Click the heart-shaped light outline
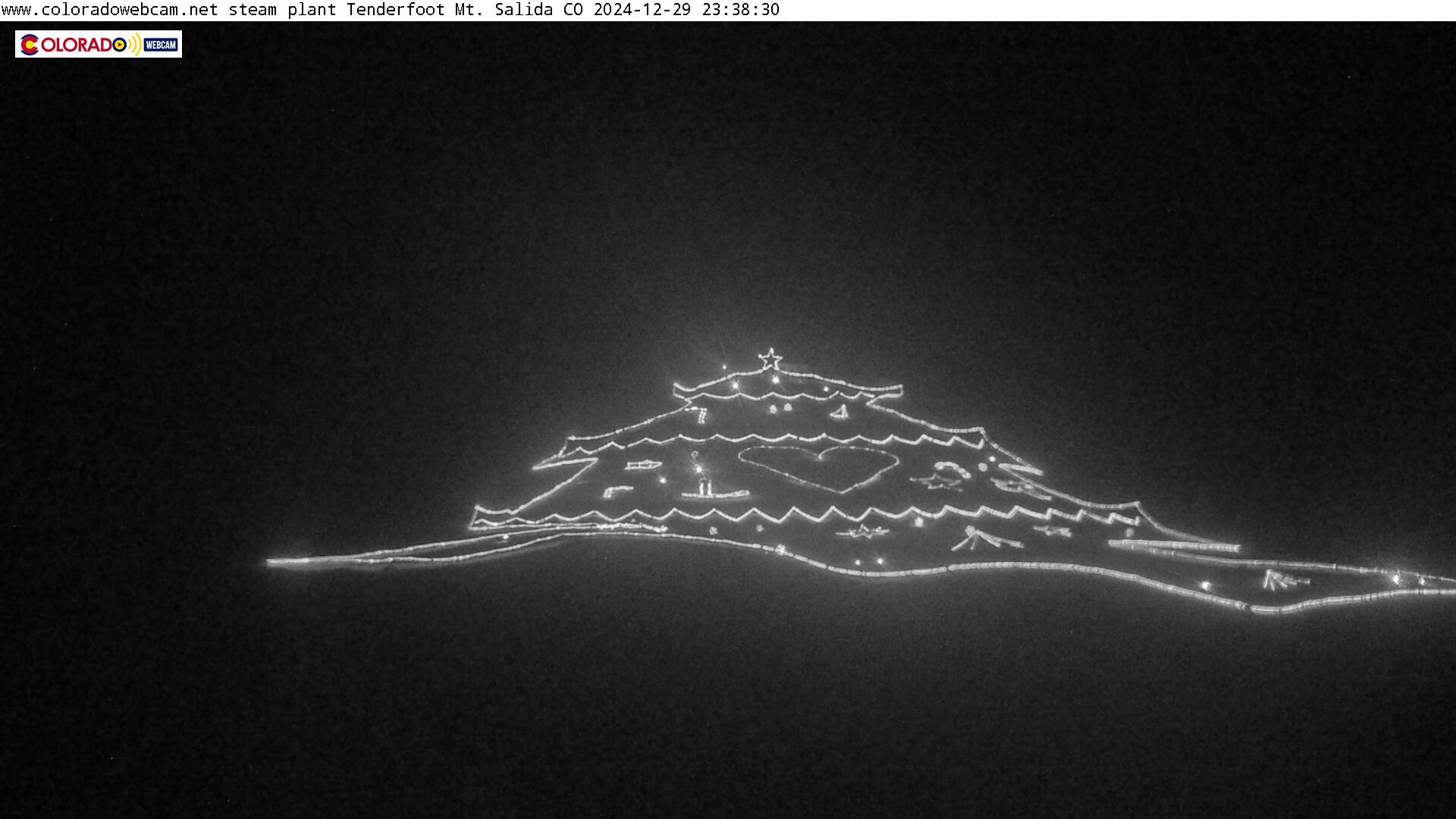 pyautogui.click(x=819, y=468)
